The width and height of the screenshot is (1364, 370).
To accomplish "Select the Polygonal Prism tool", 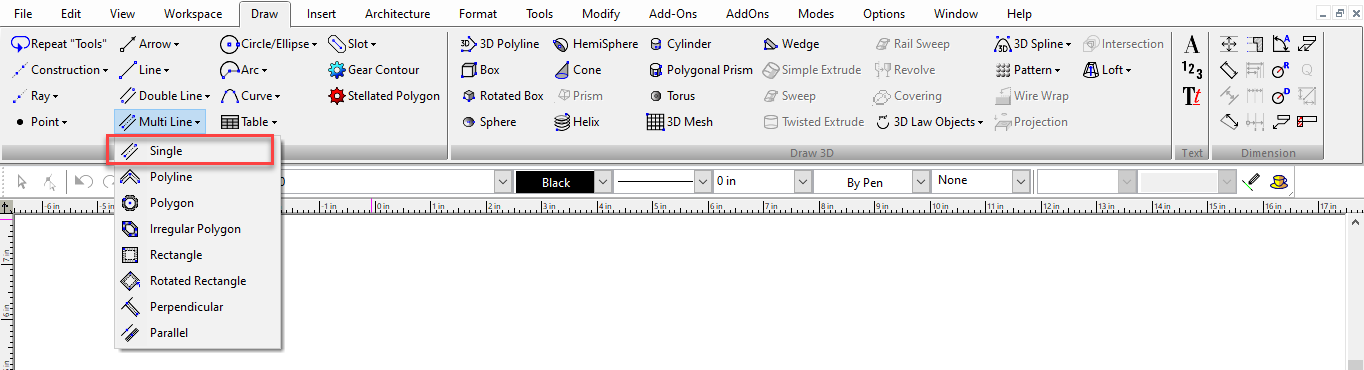I will point(699,70).
